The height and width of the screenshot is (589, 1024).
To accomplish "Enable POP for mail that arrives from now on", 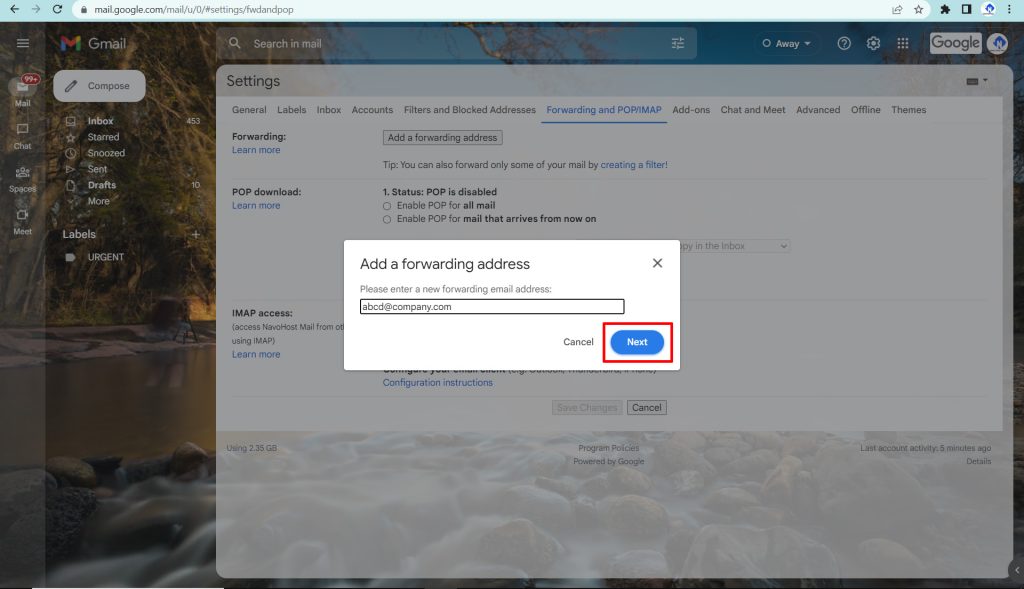I will click(387, 218).
